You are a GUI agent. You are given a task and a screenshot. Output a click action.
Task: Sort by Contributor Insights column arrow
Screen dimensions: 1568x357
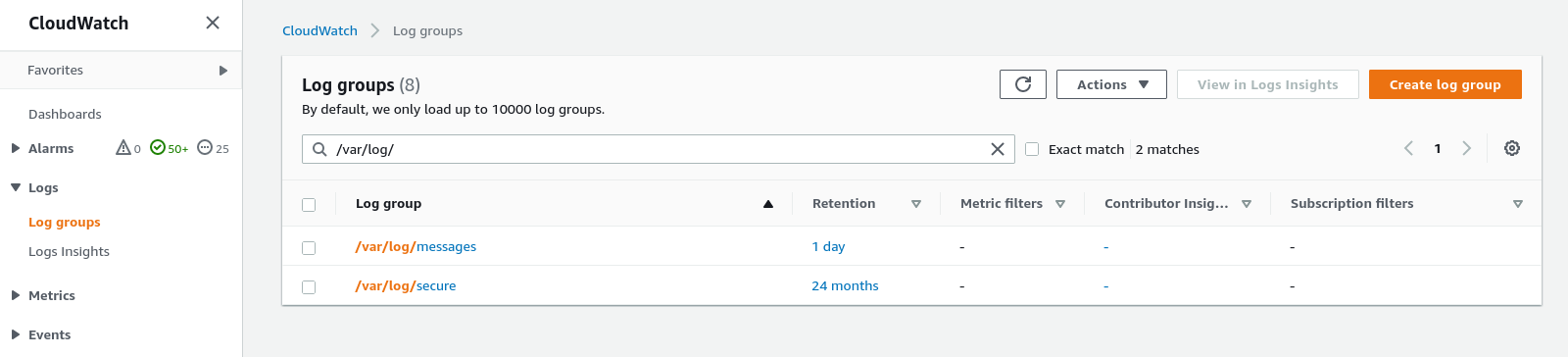[1247, 204]
